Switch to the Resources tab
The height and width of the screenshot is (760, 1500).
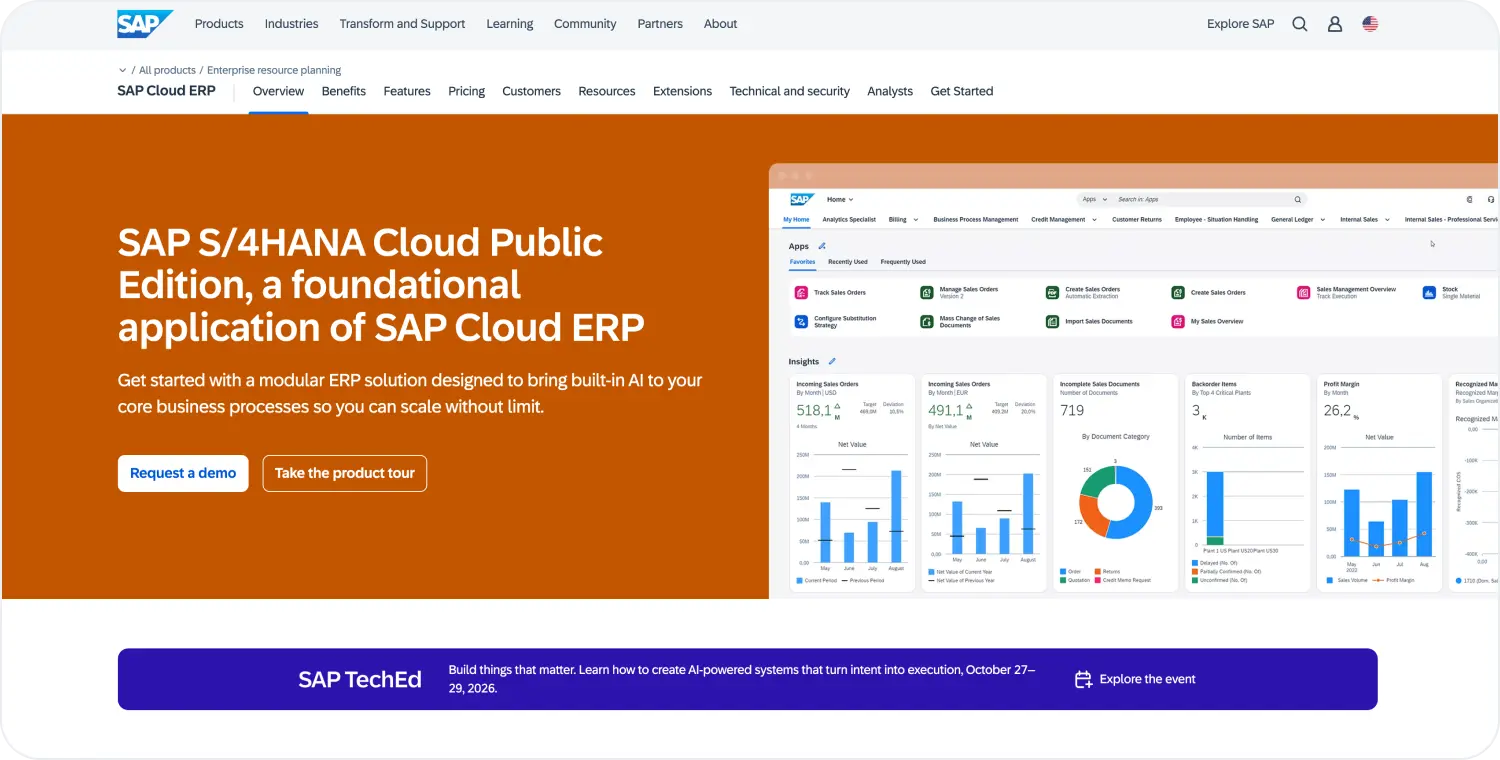[607, 91]
